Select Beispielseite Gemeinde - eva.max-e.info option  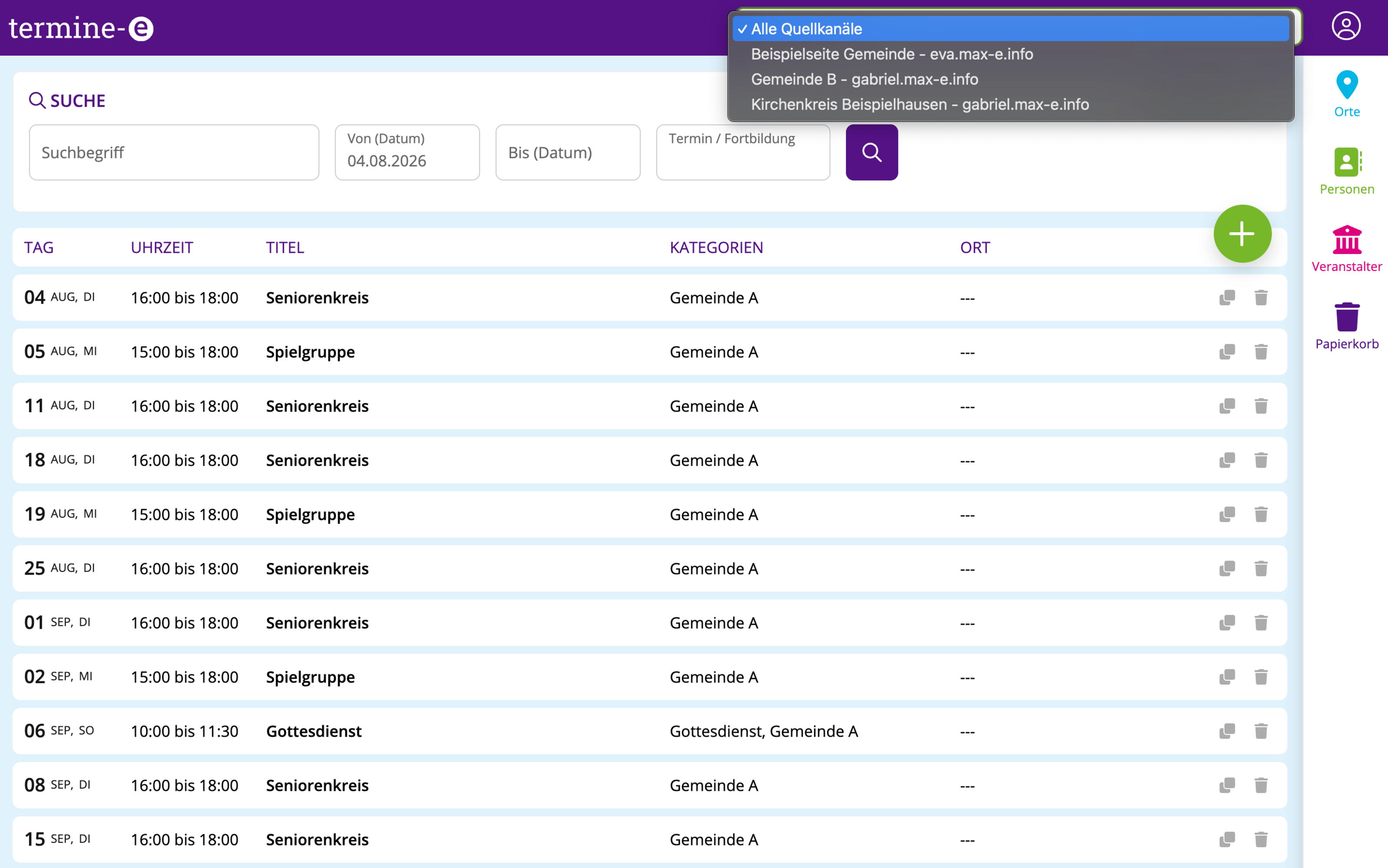click(1010, 54)
